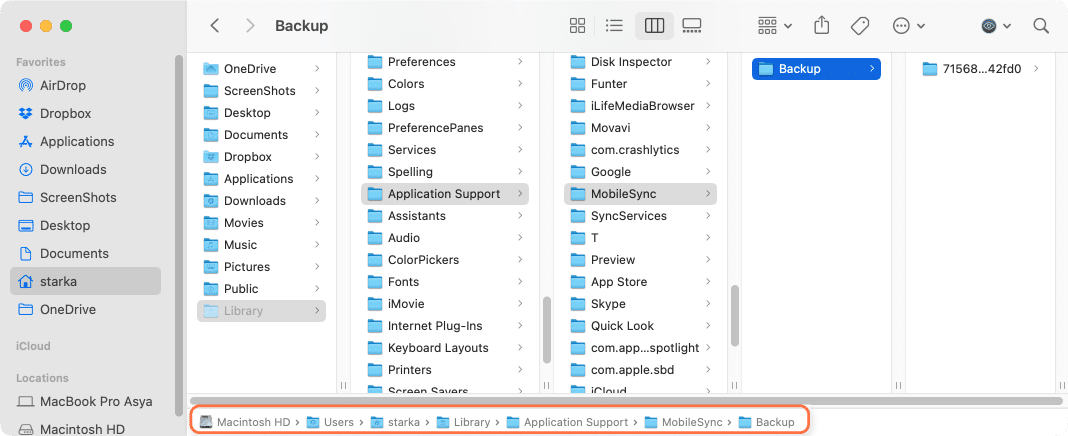1068x436 pixels.
Task: Open the Group By dropdown in toolbar
Action: pos(774,26)
